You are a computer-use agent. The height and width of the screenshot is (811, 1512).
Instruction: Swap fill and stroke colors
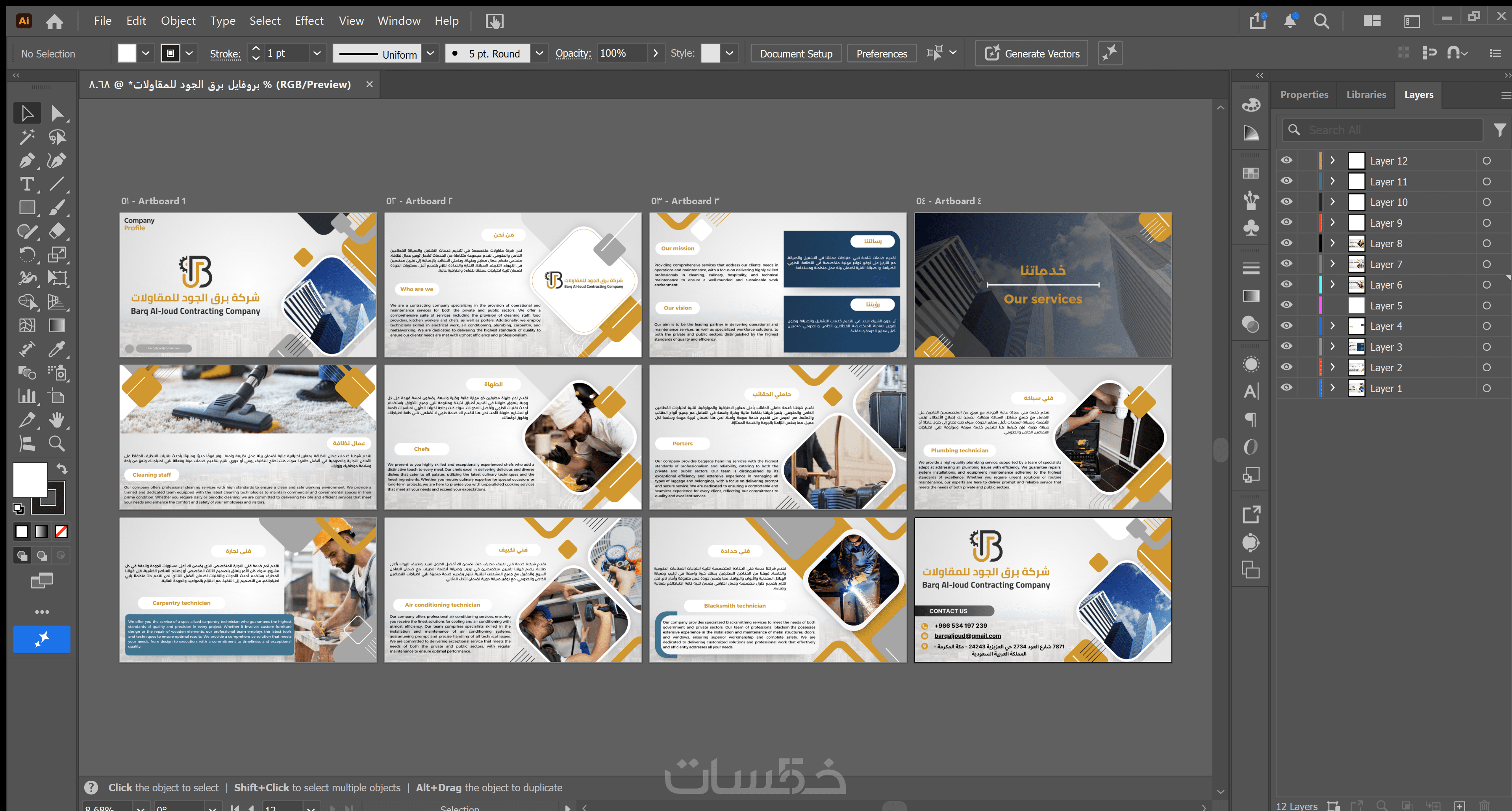point(62,468)
